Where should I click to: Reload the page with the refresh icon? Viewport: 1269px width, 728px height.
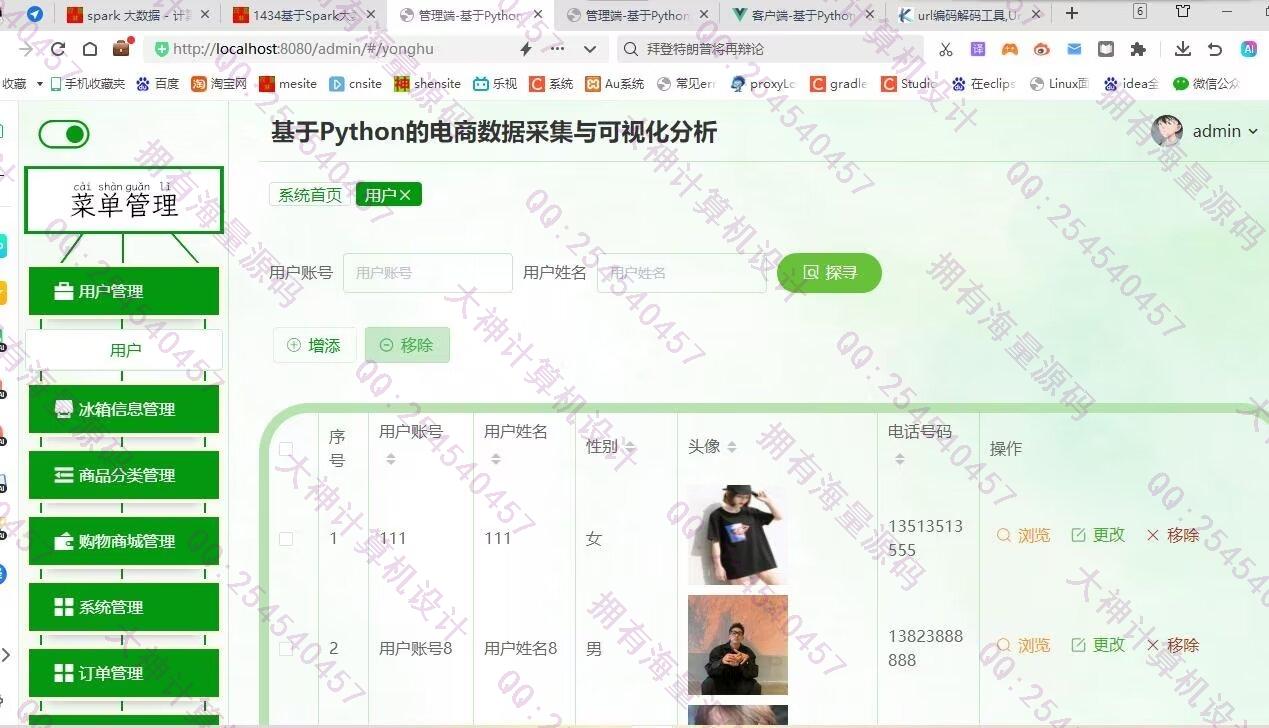(x=58, y=49)
